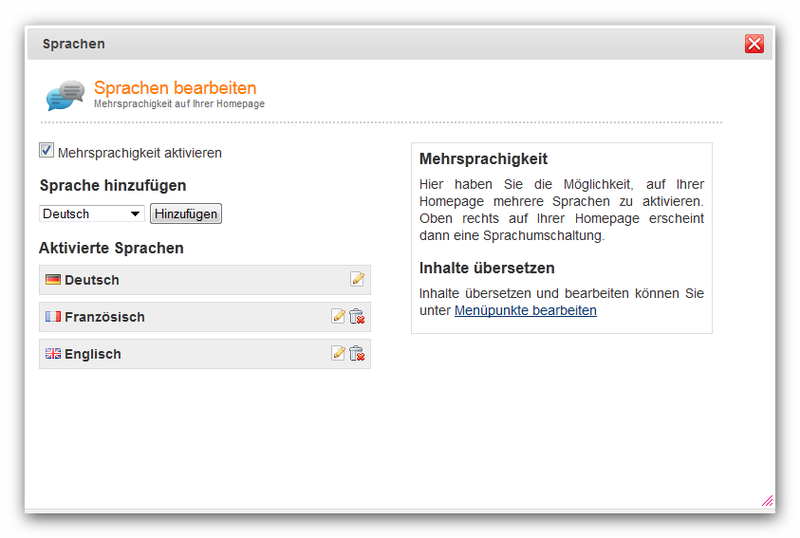The height and width of the screenshot is (538, 800).
Task: Close the Sprachen dialog
Action: click(x=754, y=44)
